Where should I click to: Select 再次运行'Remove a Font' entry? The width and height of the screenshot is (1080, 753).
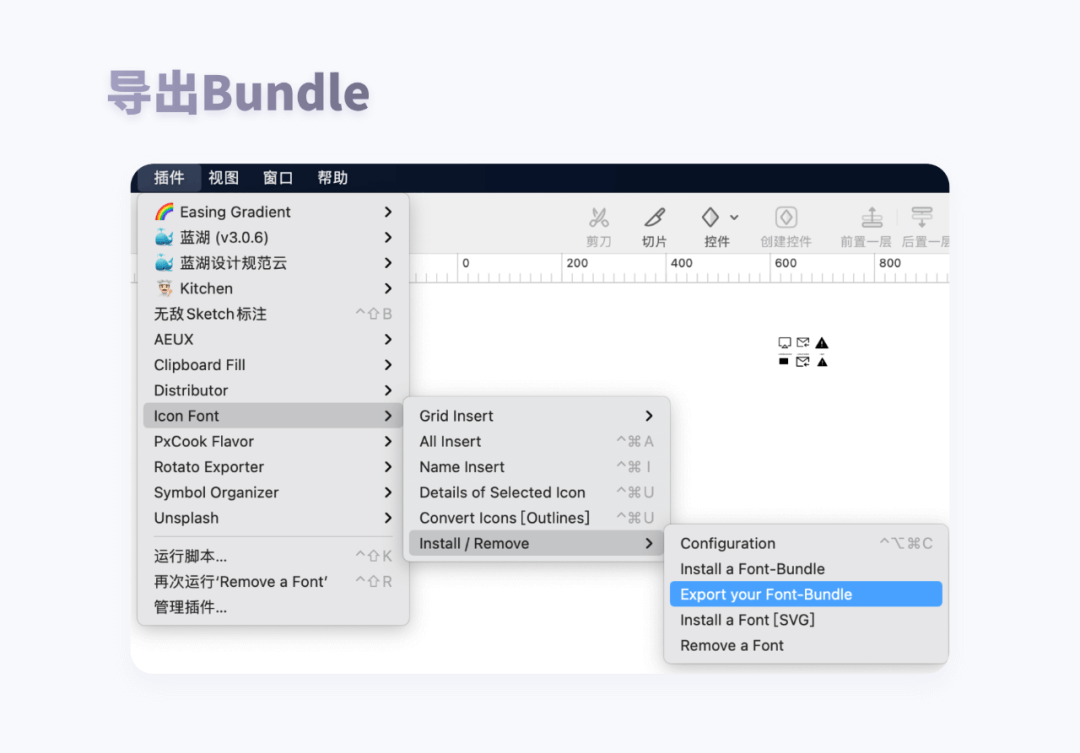[x=273, y=581]
